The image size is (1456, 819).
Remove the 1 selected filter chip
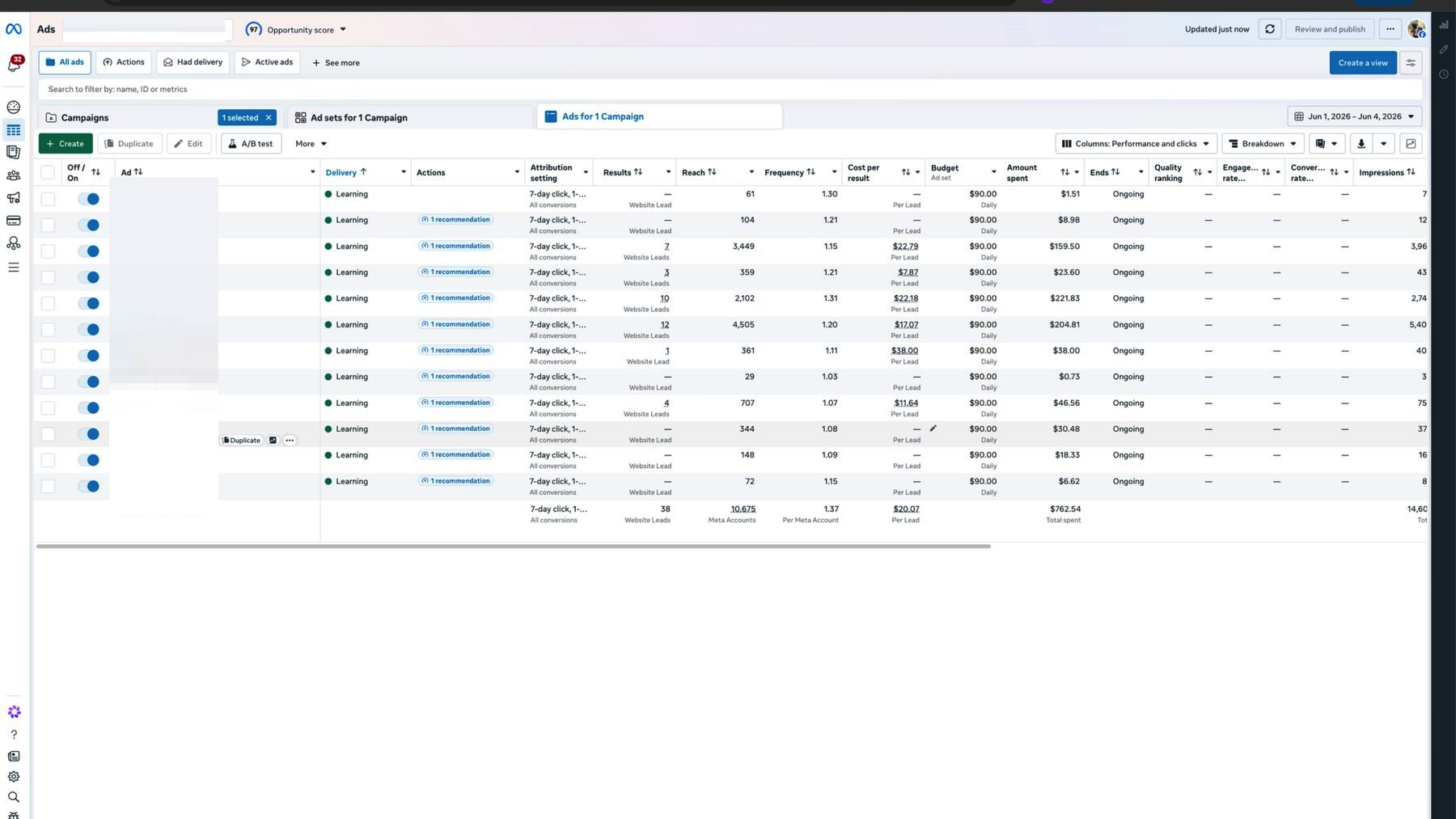click(269, 118)
